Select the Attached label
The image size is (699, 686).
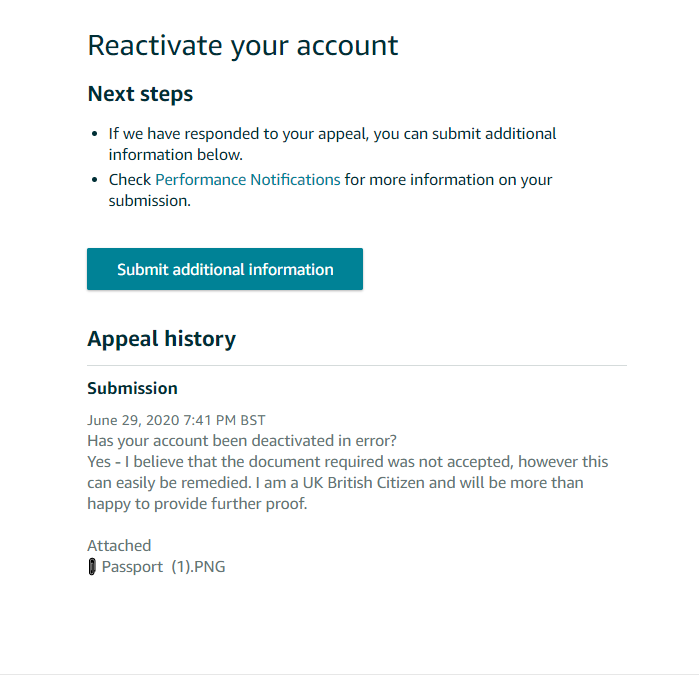click(x=119, y=546)
